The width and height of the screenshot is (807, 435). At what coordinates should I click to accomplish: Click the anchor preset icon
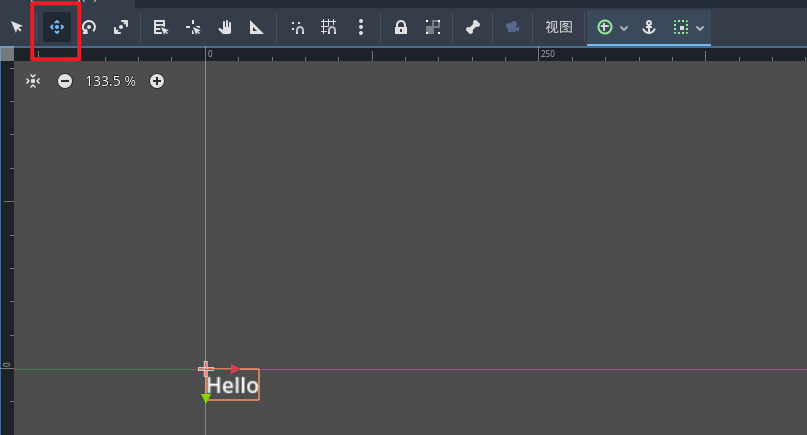point(649,27)
